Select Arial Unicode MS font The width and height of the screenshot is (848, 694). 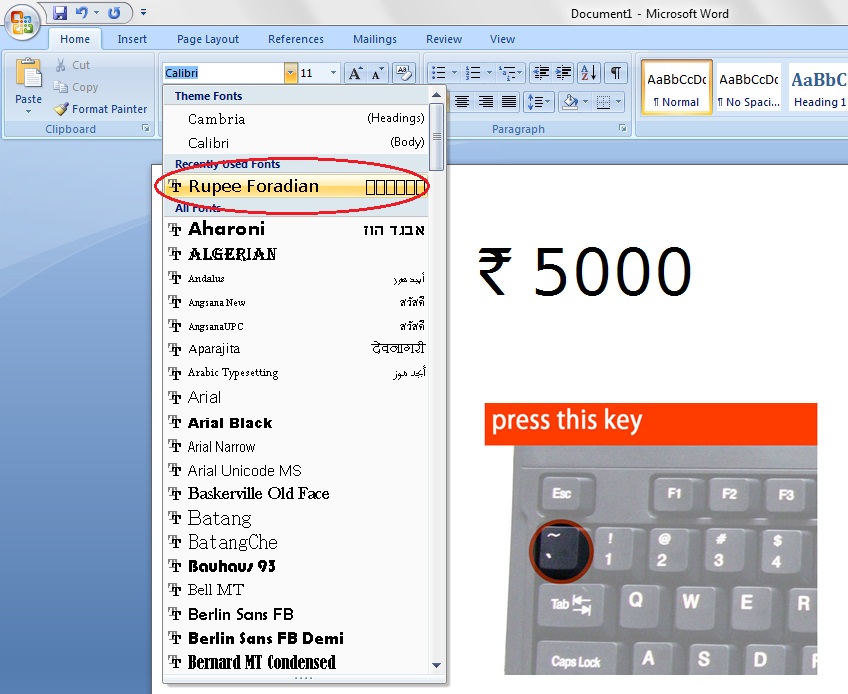click(x=296, y=471)
